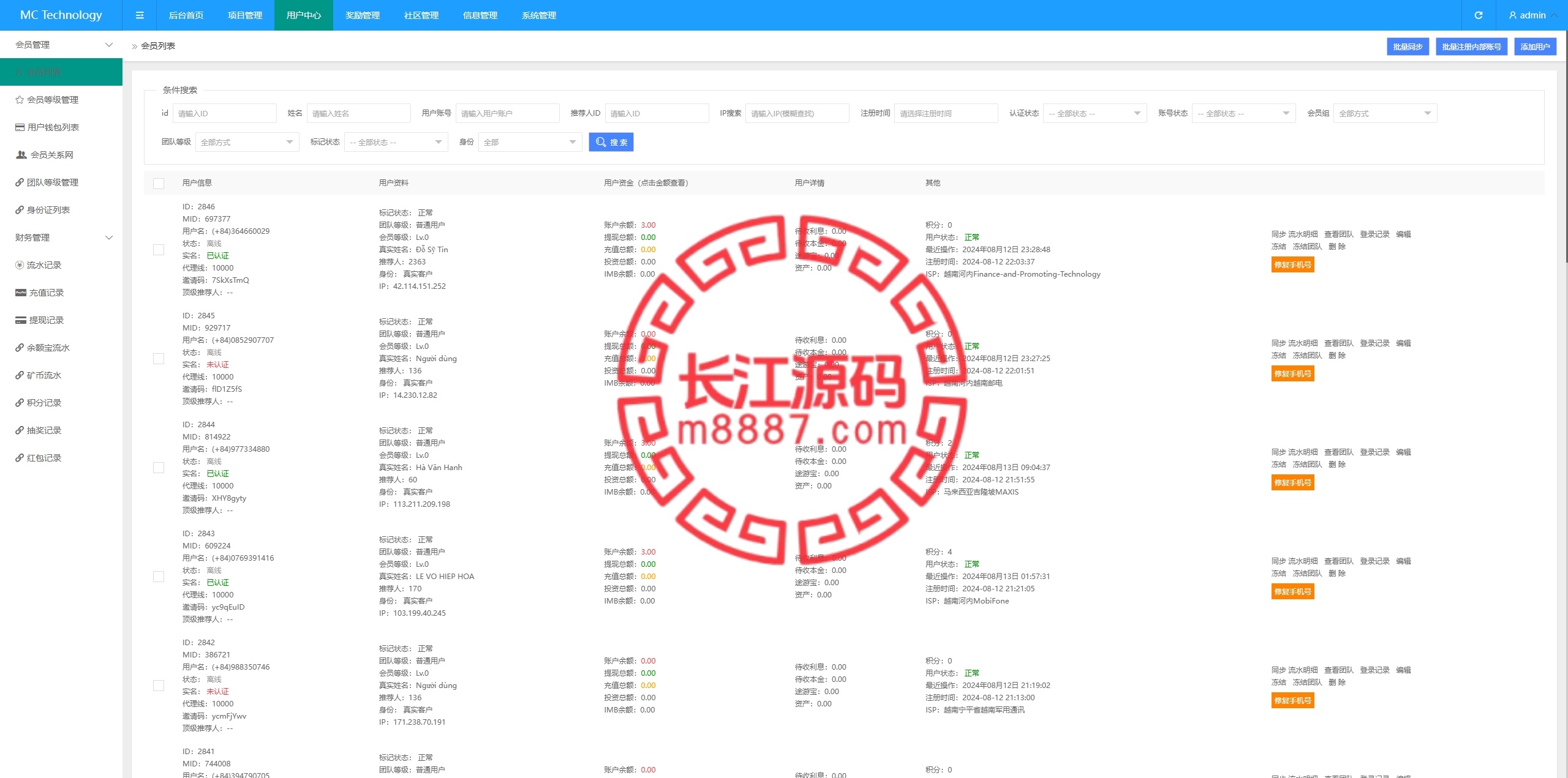Screen dimensions: 1568x778
Task: Click the 删除 link for ID 2843
Action: pos(1337,574)
